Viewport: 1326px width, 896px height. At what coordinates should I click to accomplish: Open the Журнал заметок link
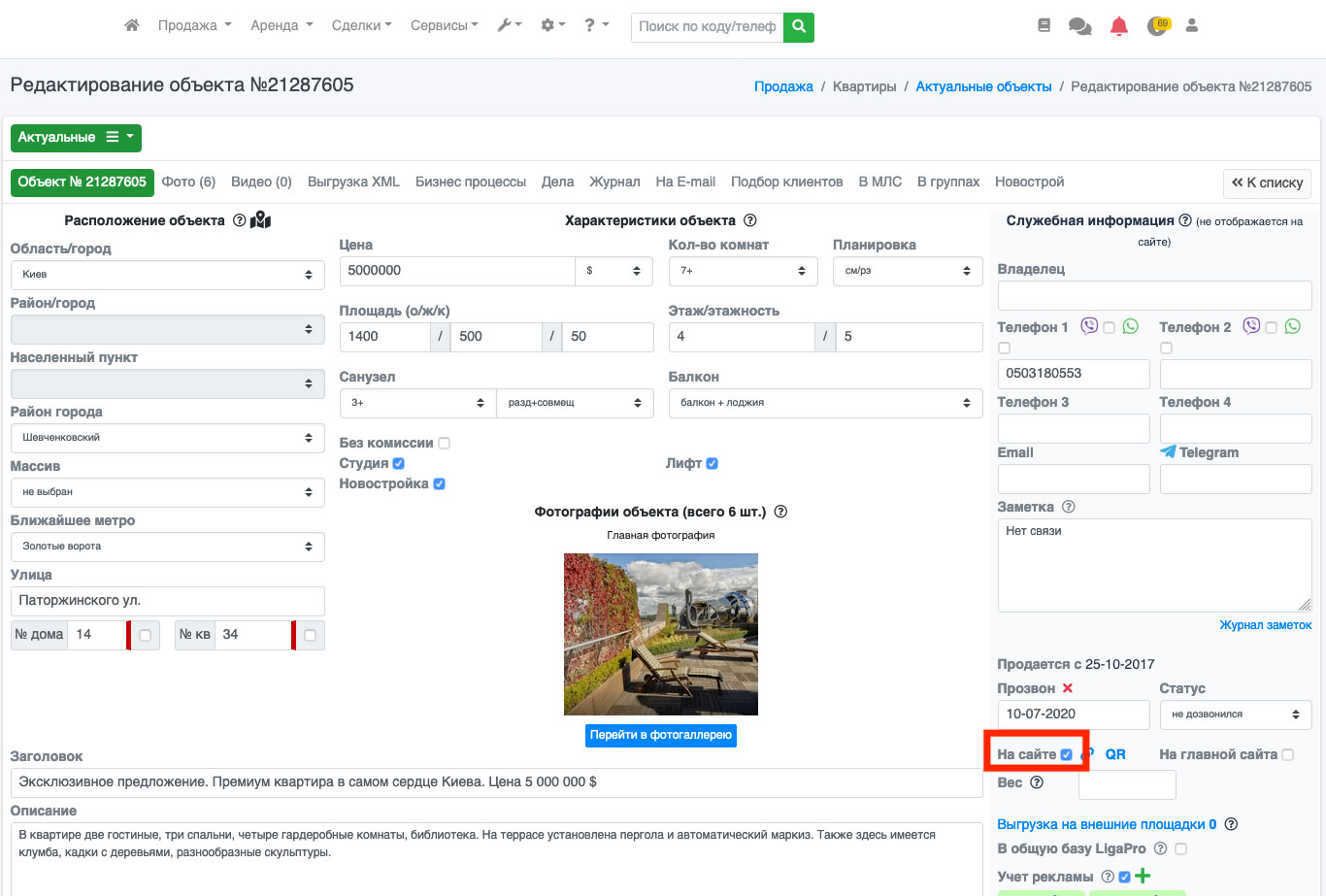click(1265, 625)
